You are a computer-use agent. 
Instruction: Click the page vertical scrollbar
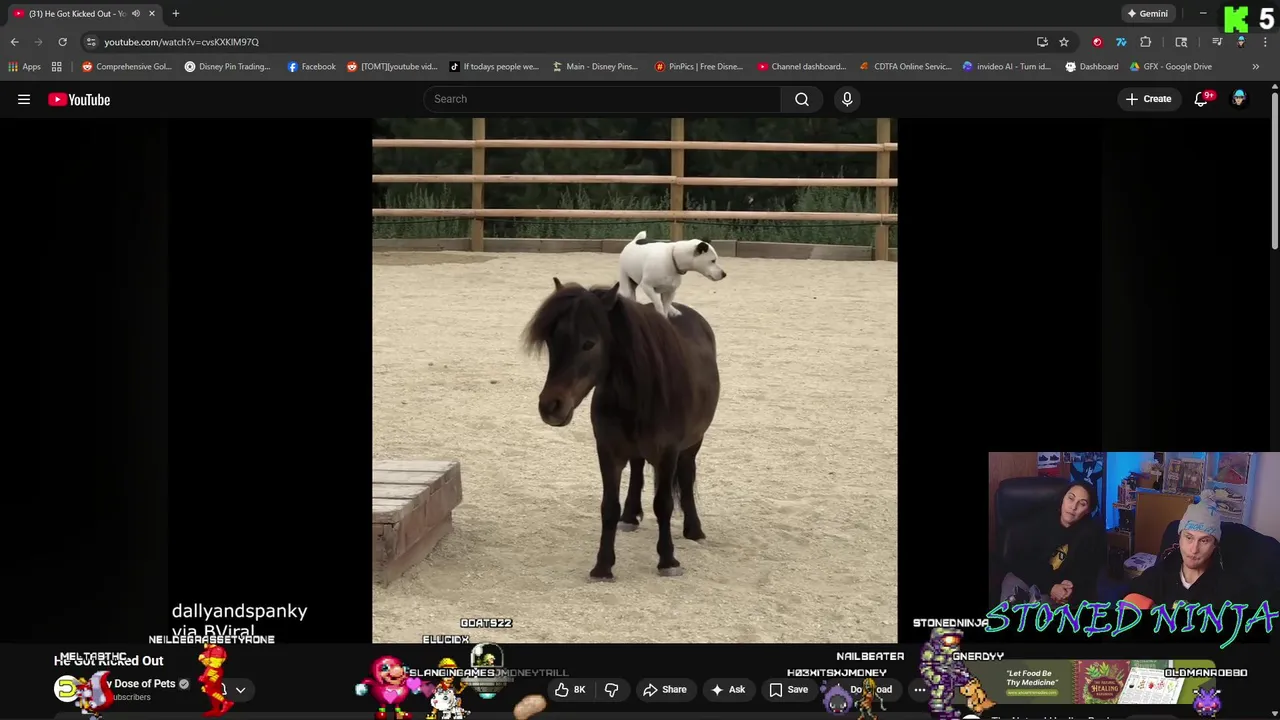[1275, 170]
